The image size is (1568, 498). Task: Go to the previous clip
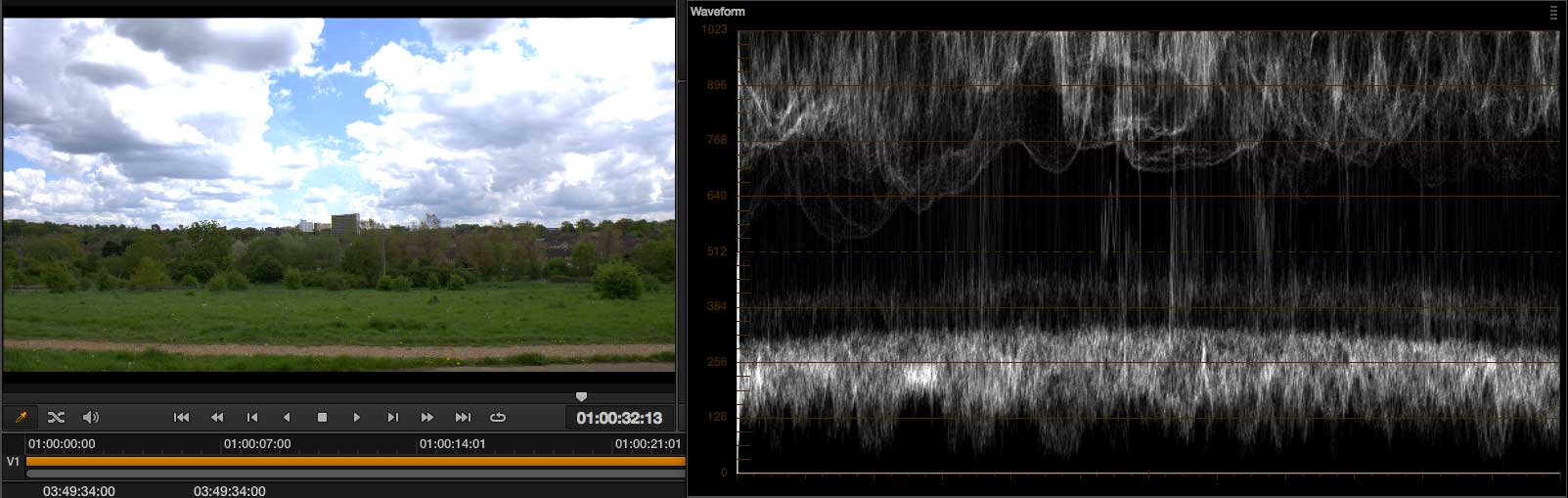pos(252,417)
